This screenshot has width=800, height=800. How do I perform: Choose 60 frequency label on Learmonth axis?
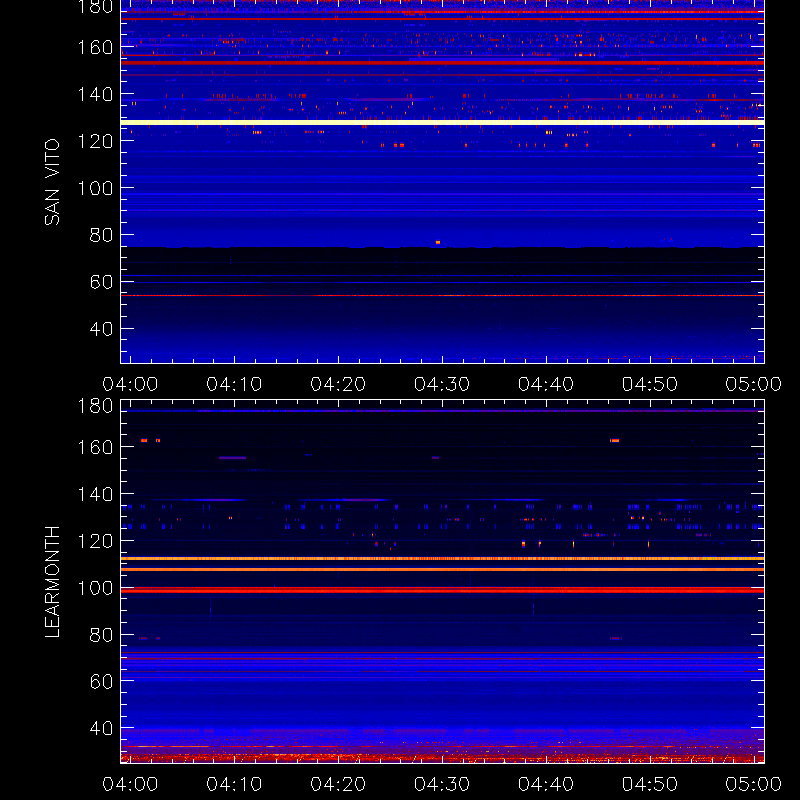(101, 682)
